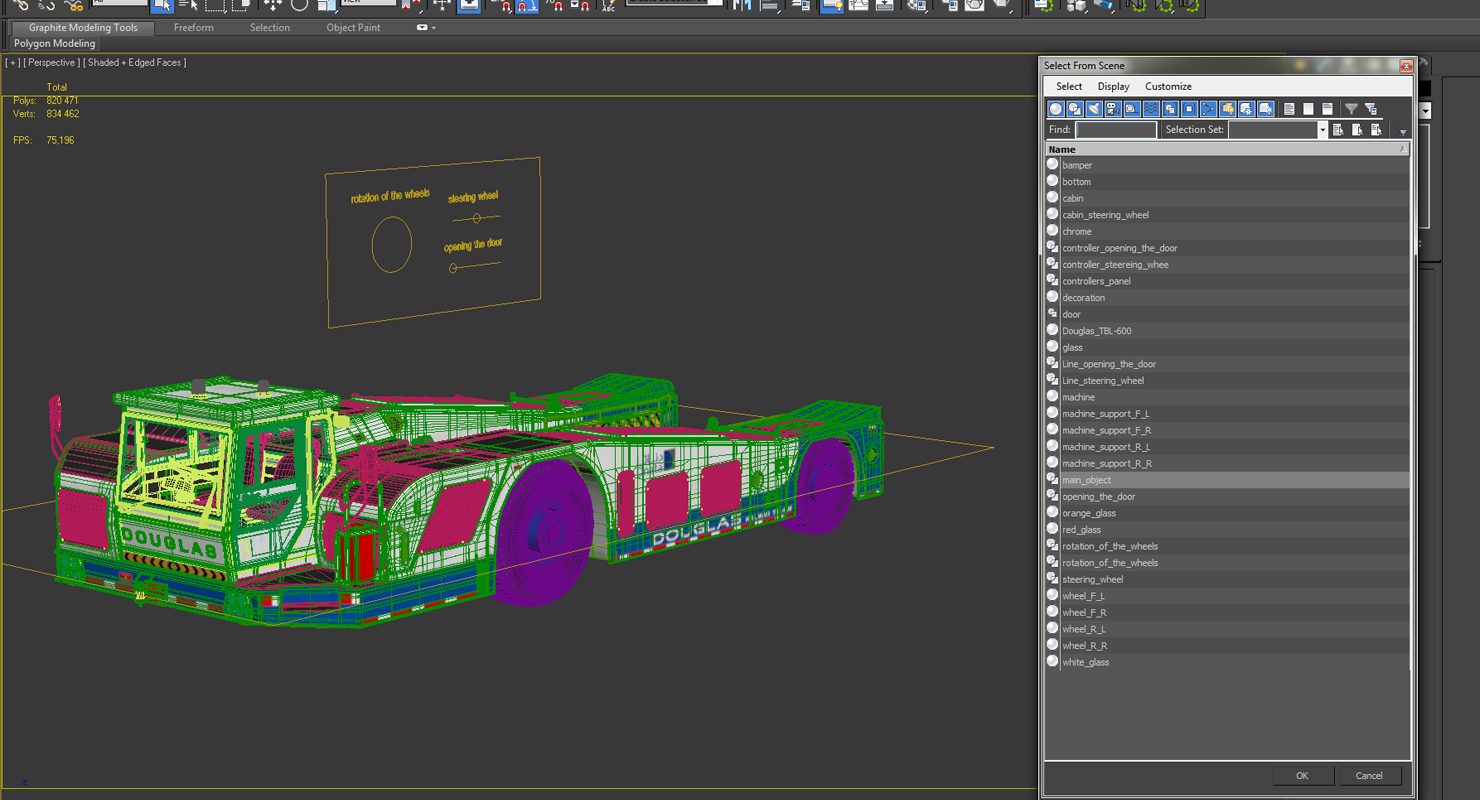The width and height of the screenshot is (1480, 800).
Task: Click the geometry icon beside bamper row
Action: pyautogui.click(x=1052, y=165)
